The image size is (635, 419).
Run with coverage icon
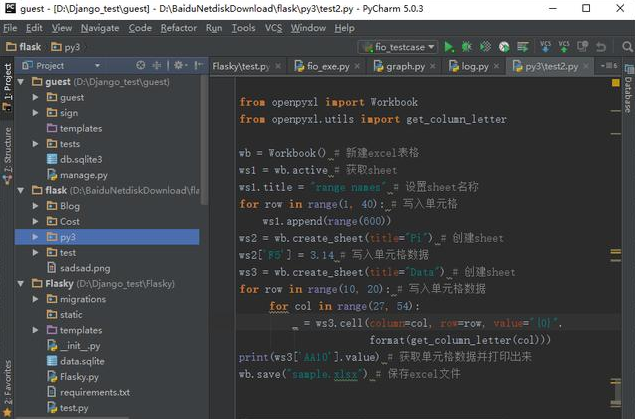485,47
